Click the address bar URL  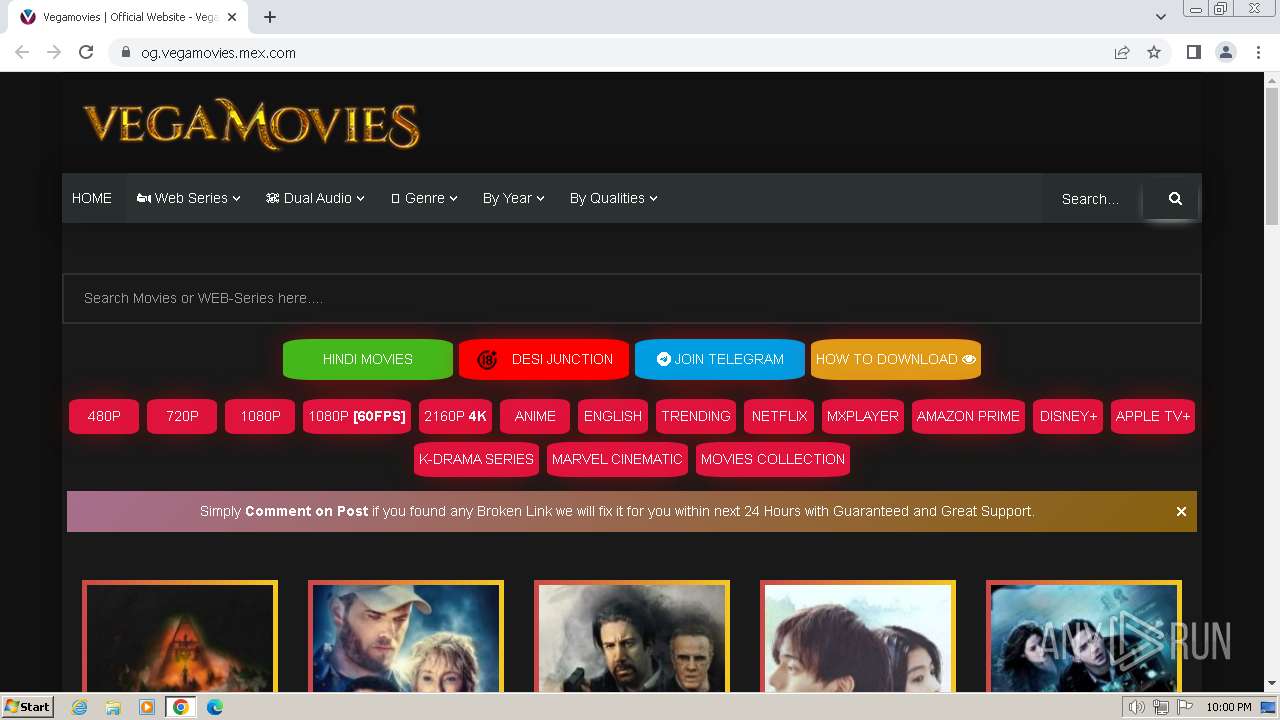[218, 53]
